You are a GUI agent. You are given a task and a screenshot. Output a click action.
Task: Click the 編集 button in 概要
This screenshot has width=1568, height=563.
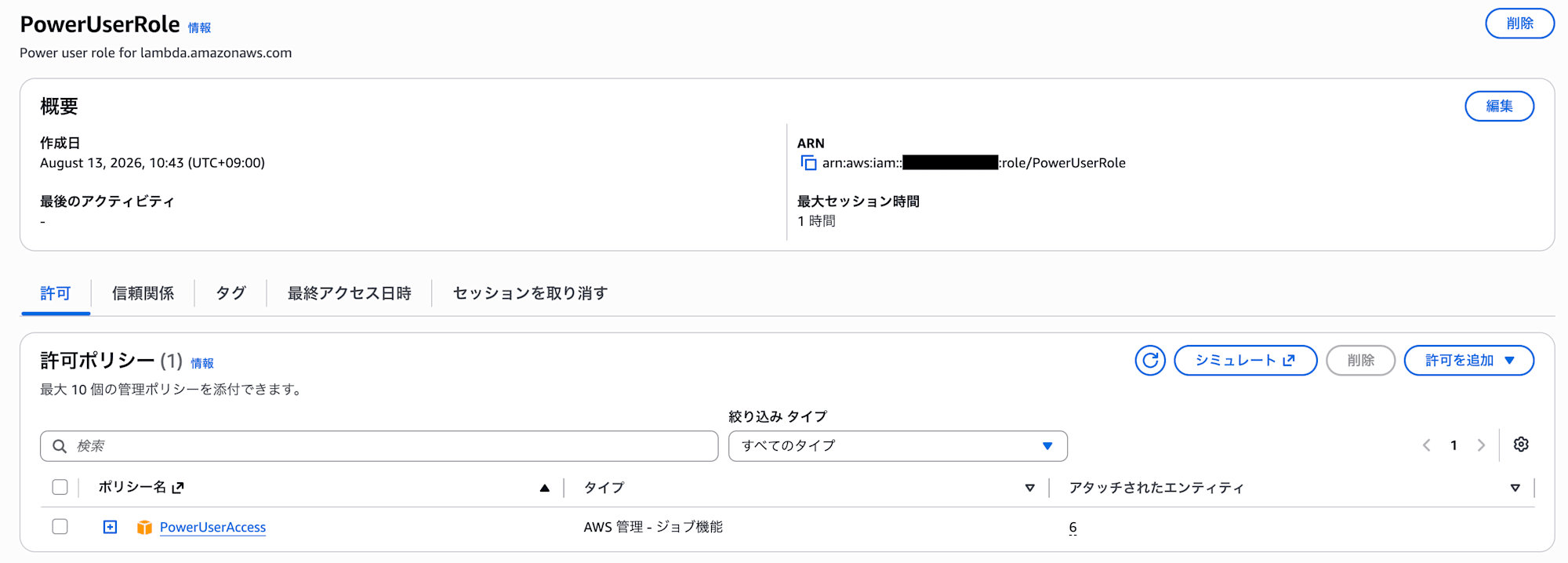click(1499, 106)
